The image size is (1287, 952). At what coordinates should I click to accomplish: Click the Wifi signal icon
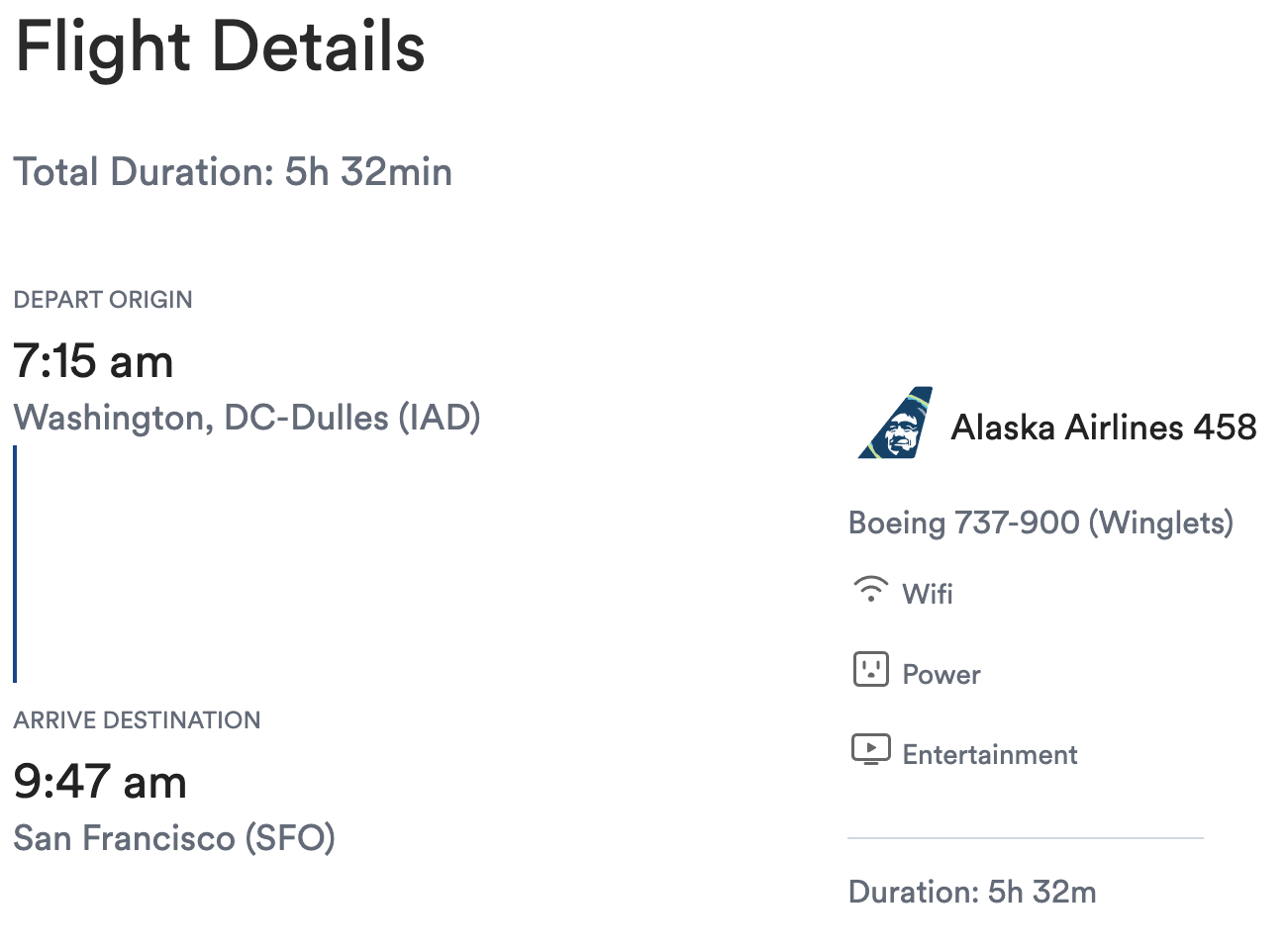[x=870, y=589]
